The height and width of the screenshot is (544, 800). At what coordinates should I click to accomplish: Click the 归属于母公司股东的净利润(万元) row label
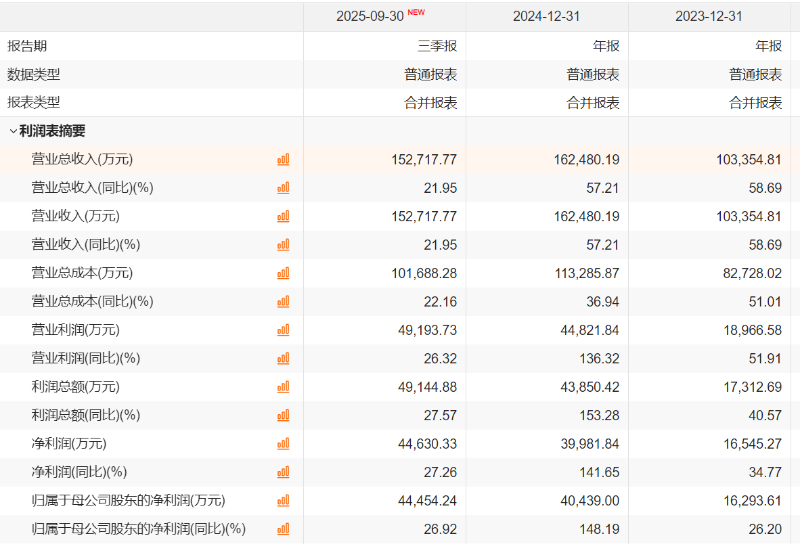tap(129, 500)
